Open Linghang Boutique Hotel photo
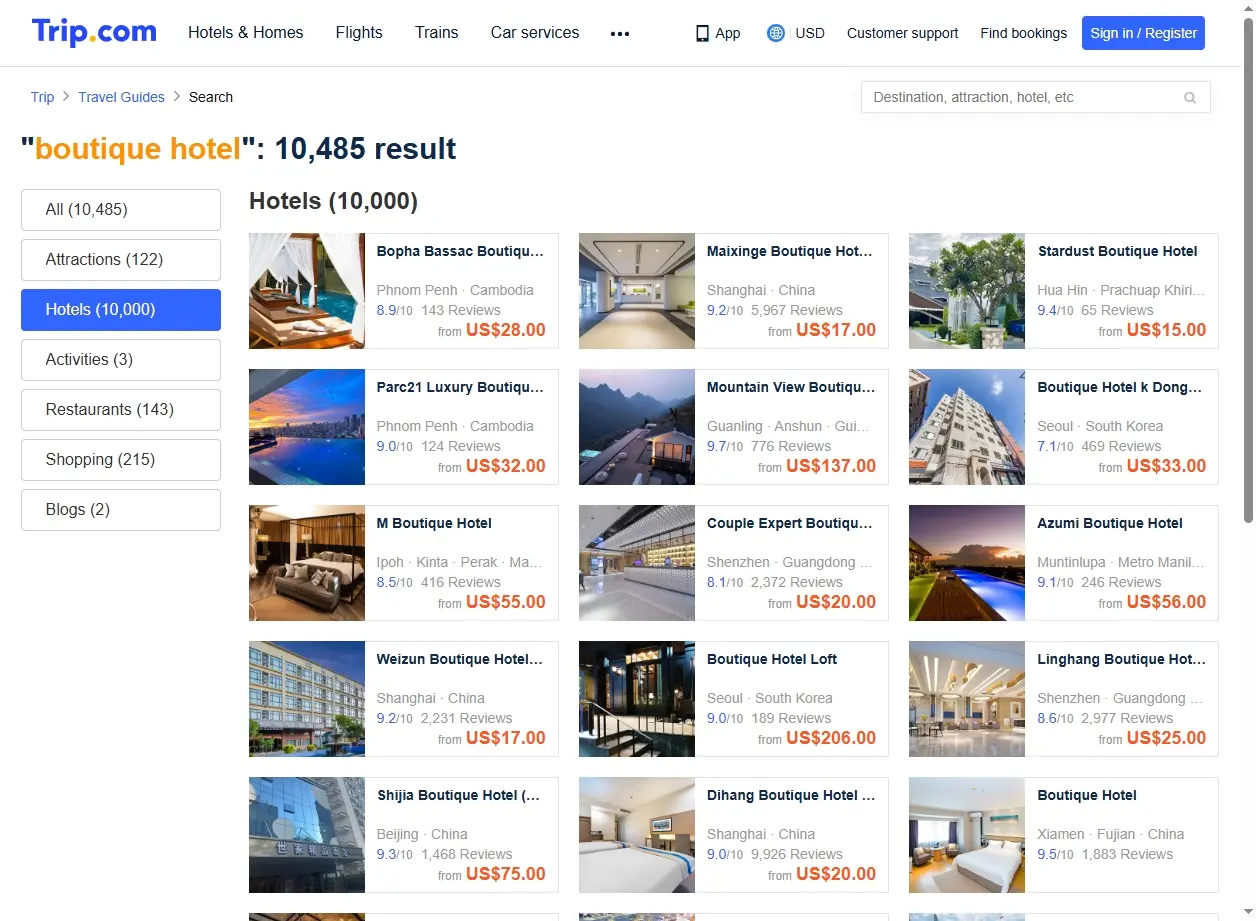This screenshot has height=921, width=1256. pos(967,699)
